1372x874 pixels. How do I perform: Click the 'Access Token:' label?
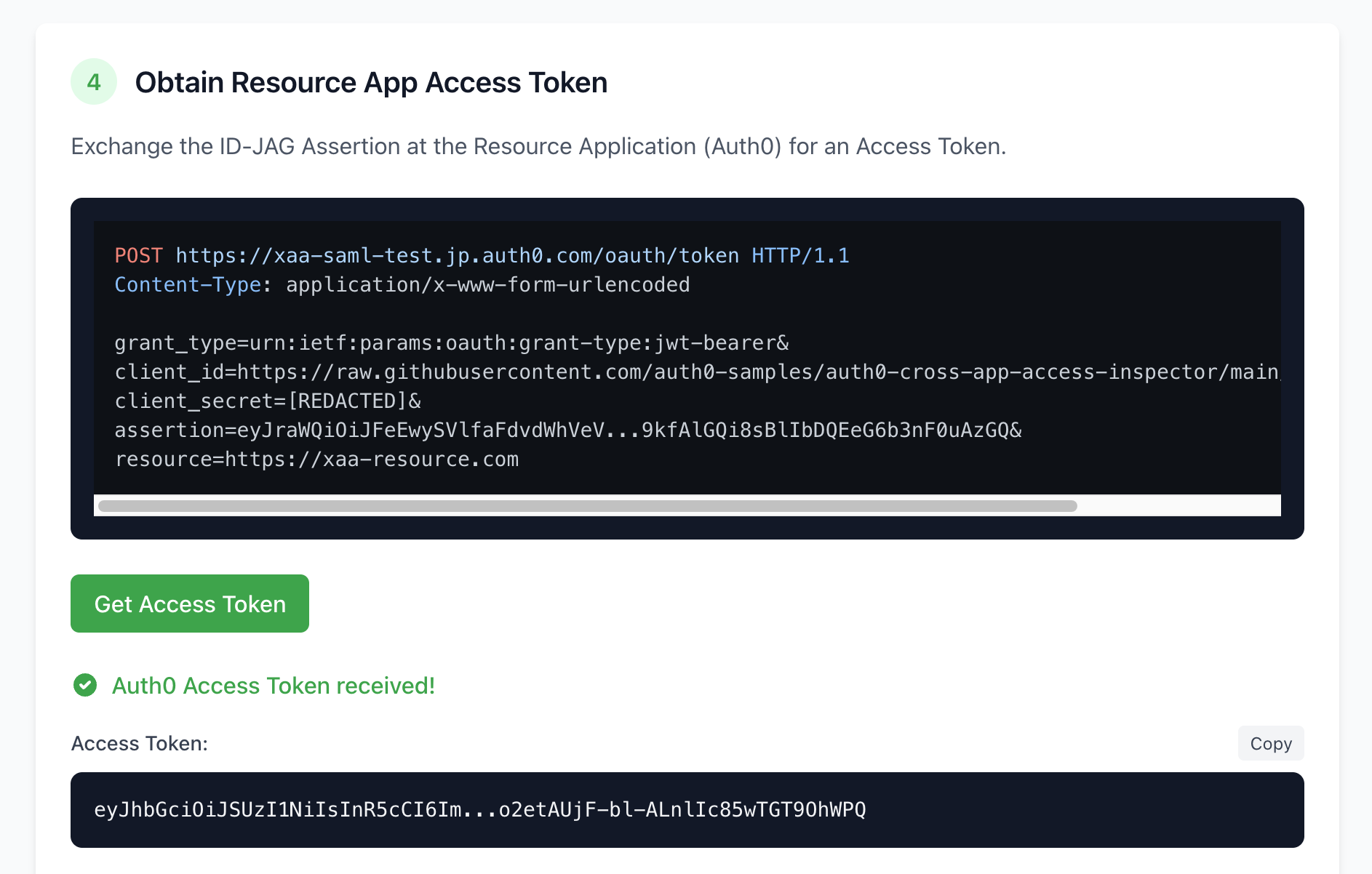(x=140, y=743)
